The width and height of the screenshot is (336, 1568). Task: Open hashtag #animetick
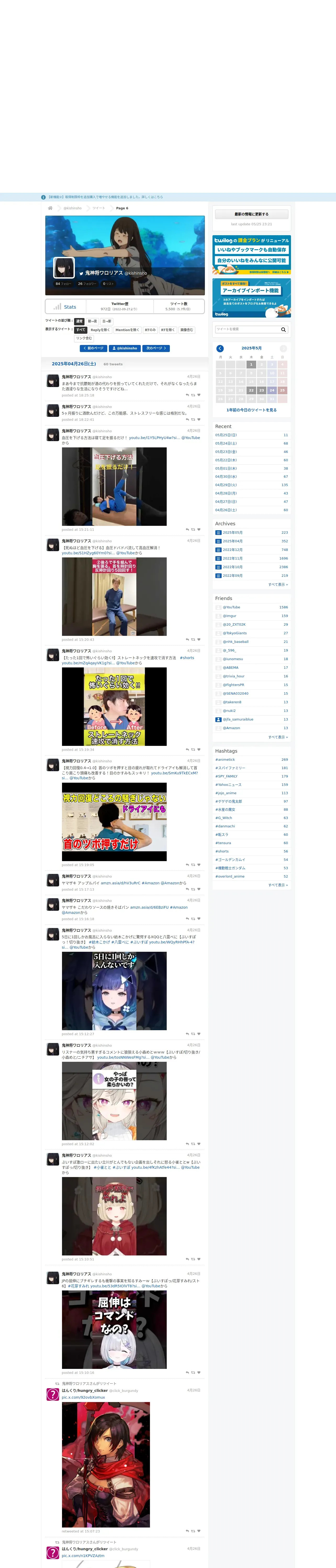click(225, 760)
